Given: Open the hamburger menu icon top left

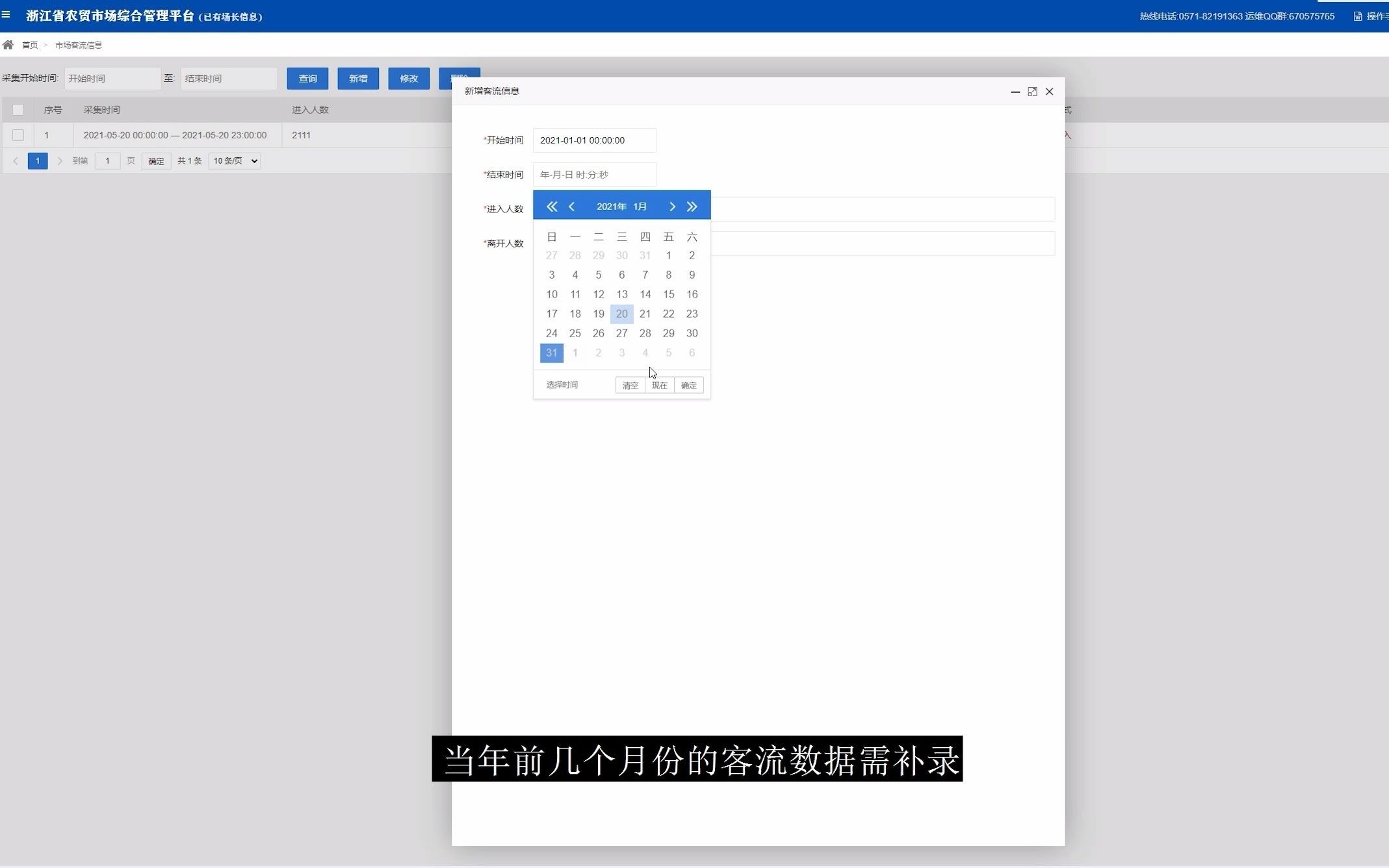Looking at the screenshot, I should (x=8, y=14).
